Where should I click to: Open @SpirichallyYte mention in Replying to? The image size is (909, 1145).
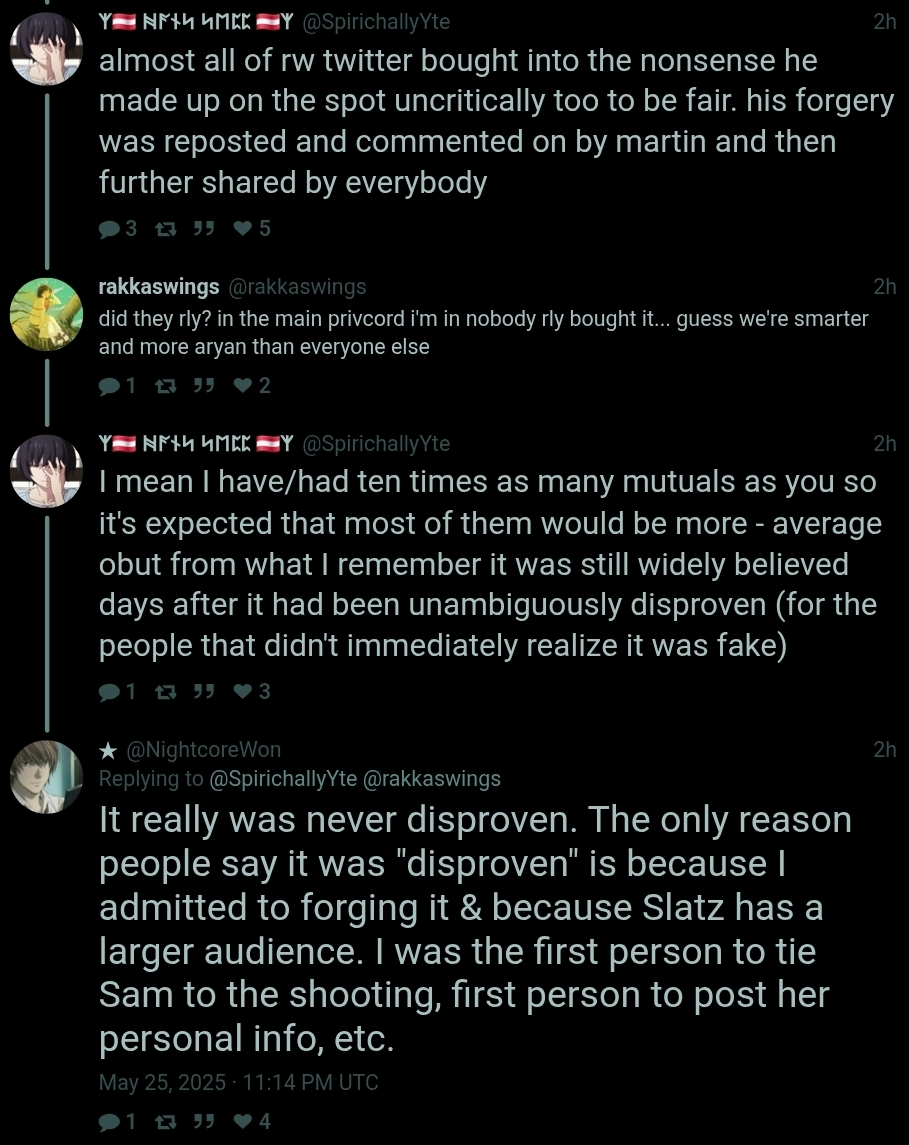[283, 779]
